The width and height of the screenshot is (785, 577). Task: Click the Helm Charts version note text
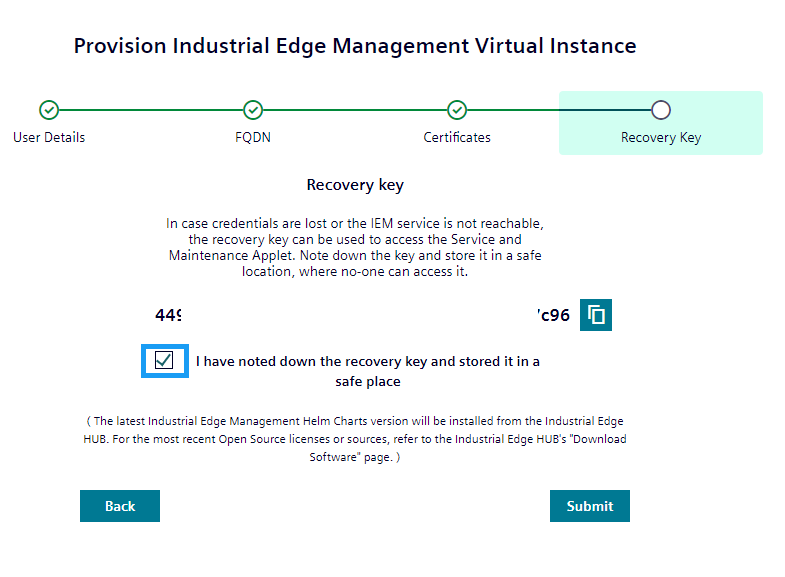pyautogui.click(x=355, y=438)
